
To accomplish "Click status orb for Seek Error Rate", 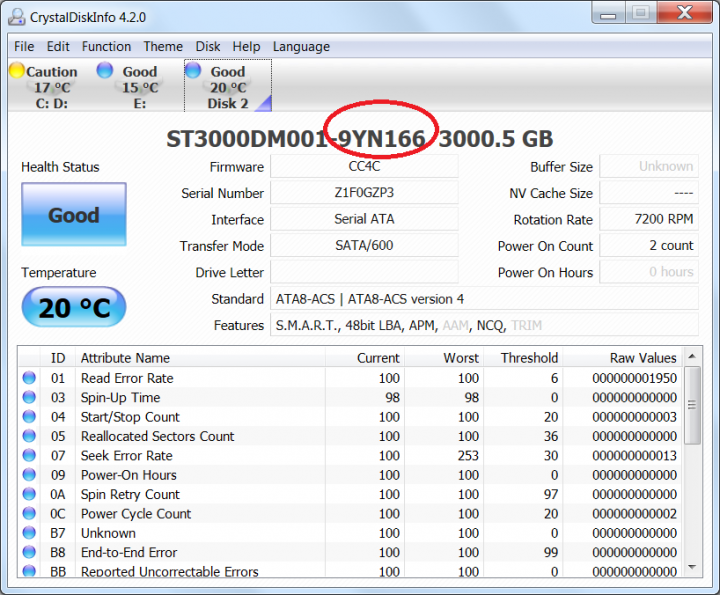I will point(29,455).
